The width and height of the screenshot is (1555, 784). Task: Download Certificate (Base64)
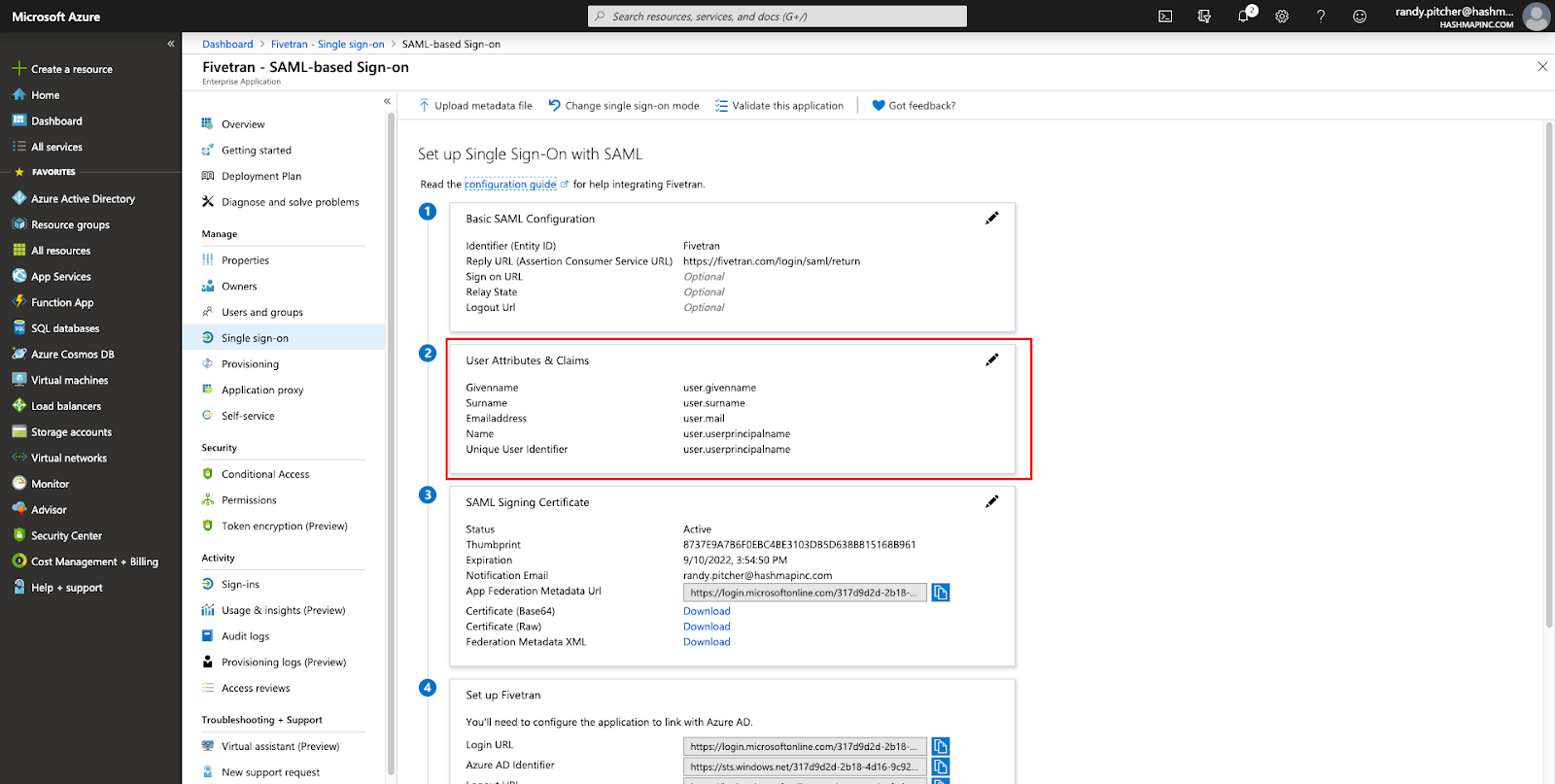point(707,612)
